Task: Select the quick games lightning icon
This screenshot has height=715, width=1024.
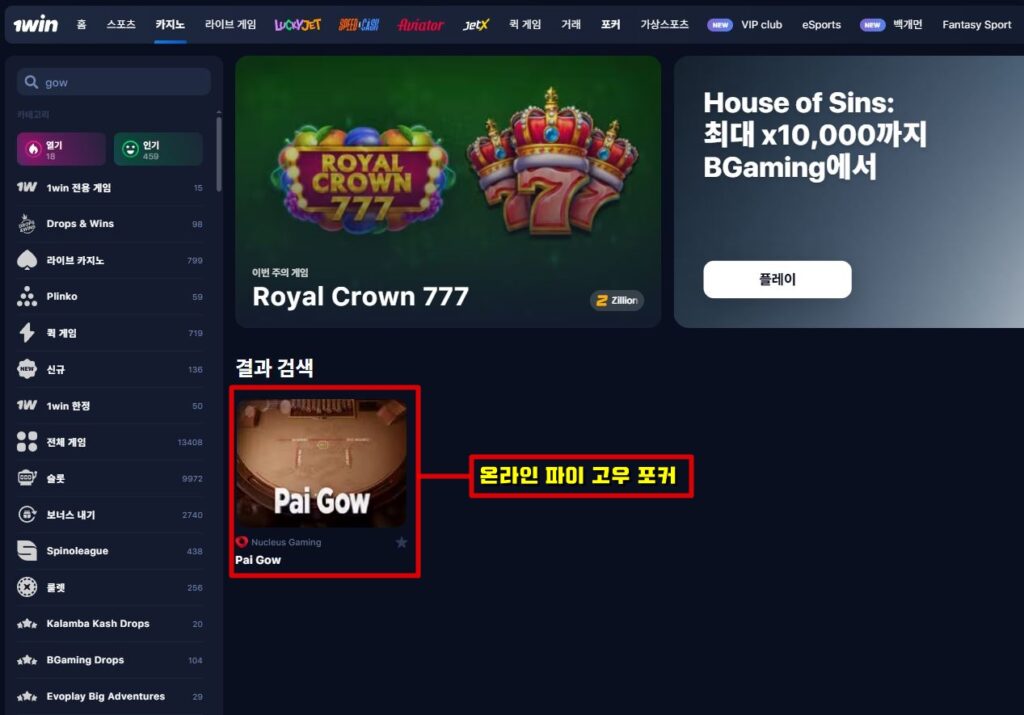Action: (27, 333)
